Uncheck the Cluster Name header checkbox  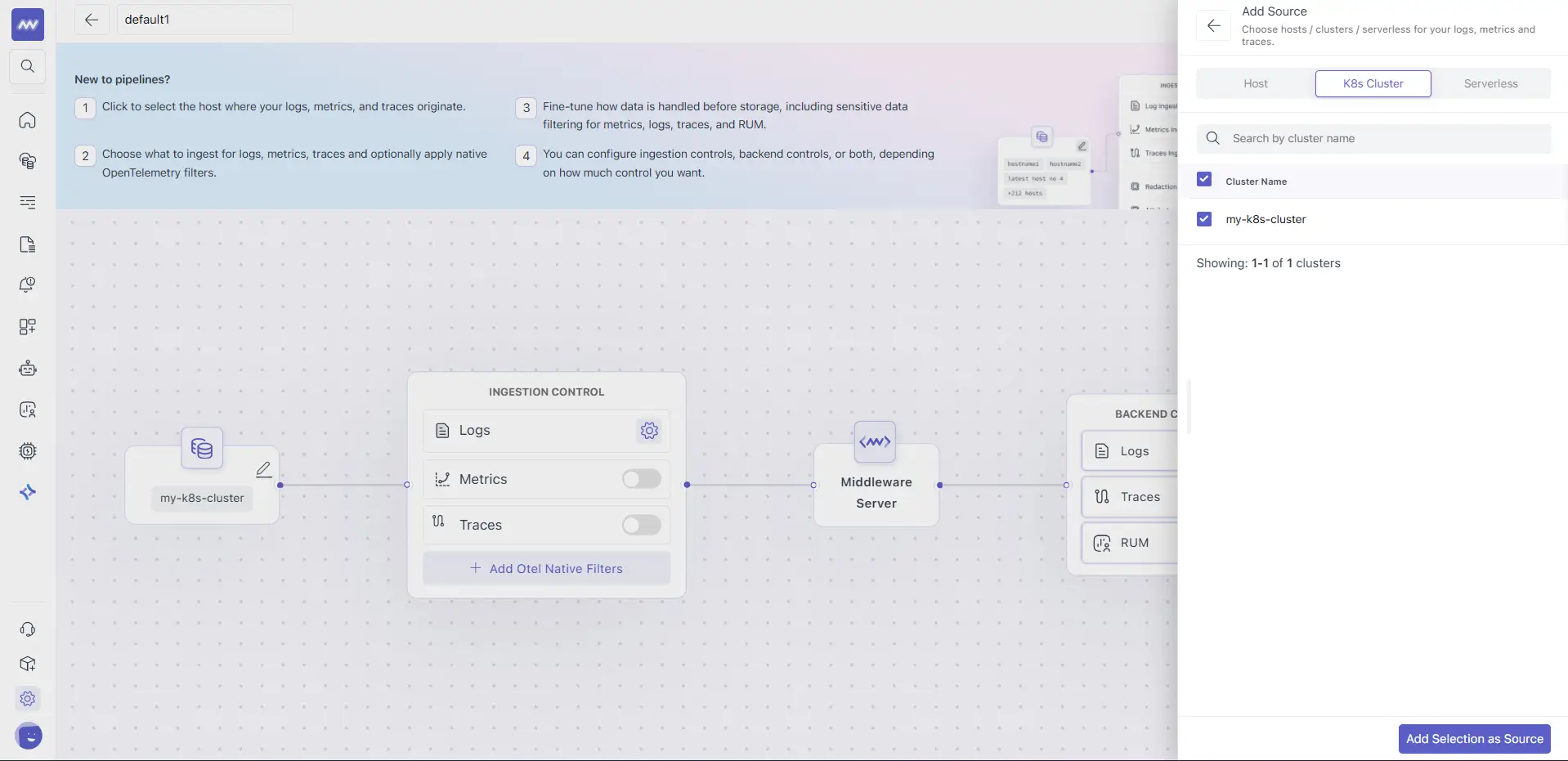(x=1205, y=179)
